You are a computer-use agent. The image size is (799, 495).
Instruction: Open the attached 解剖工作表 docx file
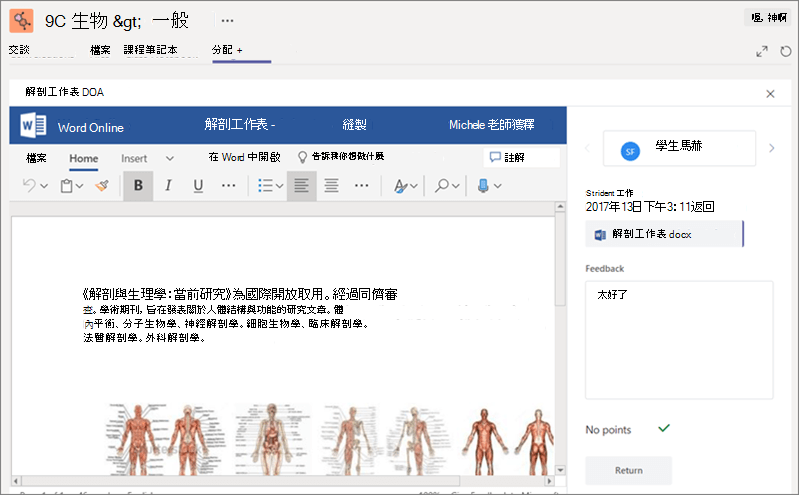point(664,234)
